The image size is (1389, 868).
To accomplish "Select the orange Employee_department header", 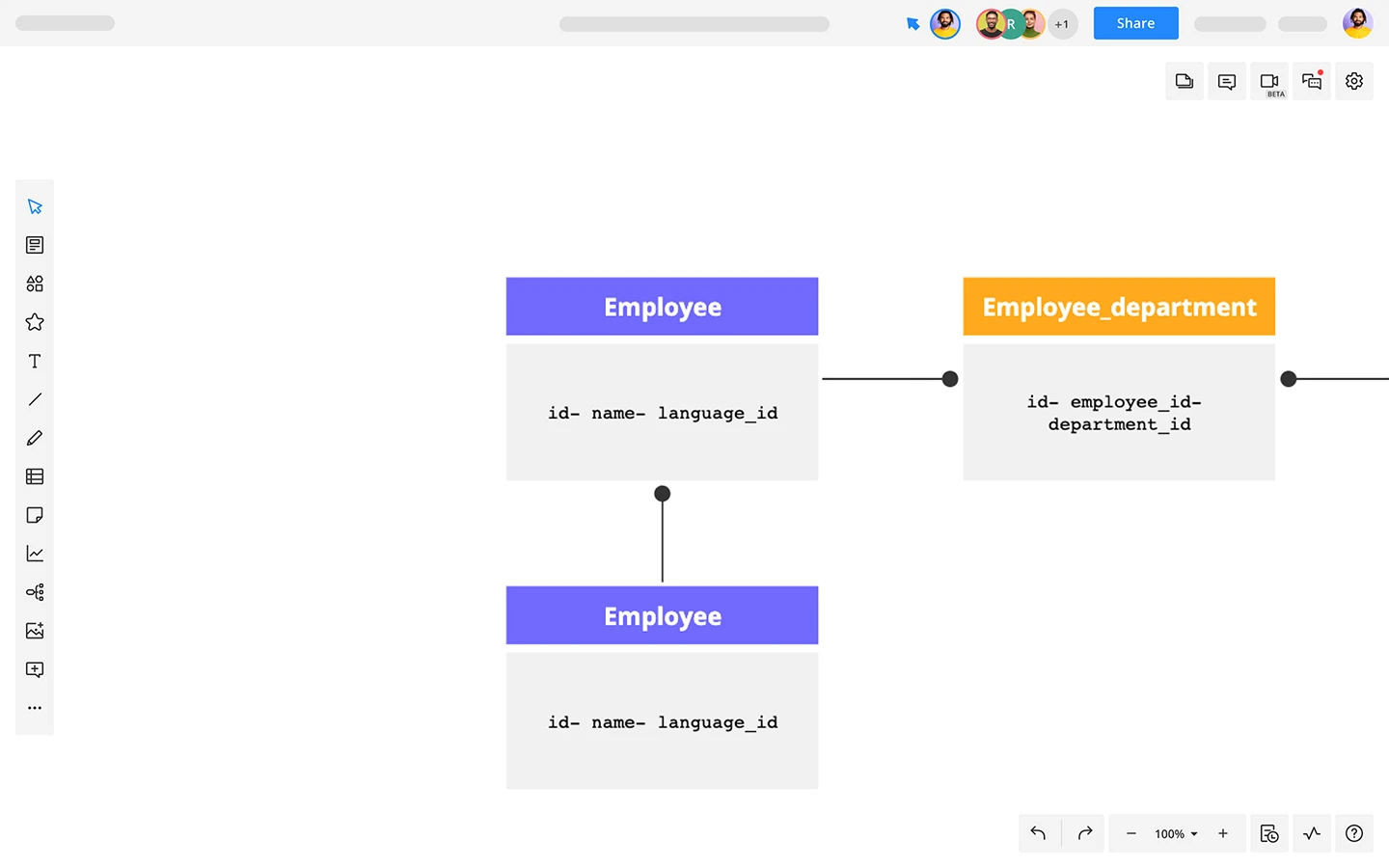I will point(1119,307).
